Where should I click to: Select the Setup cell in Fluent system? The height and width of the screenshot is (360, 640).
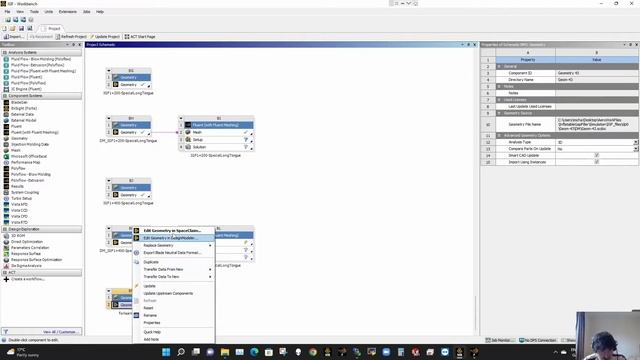pyautogui.click(x=218, y=140)
